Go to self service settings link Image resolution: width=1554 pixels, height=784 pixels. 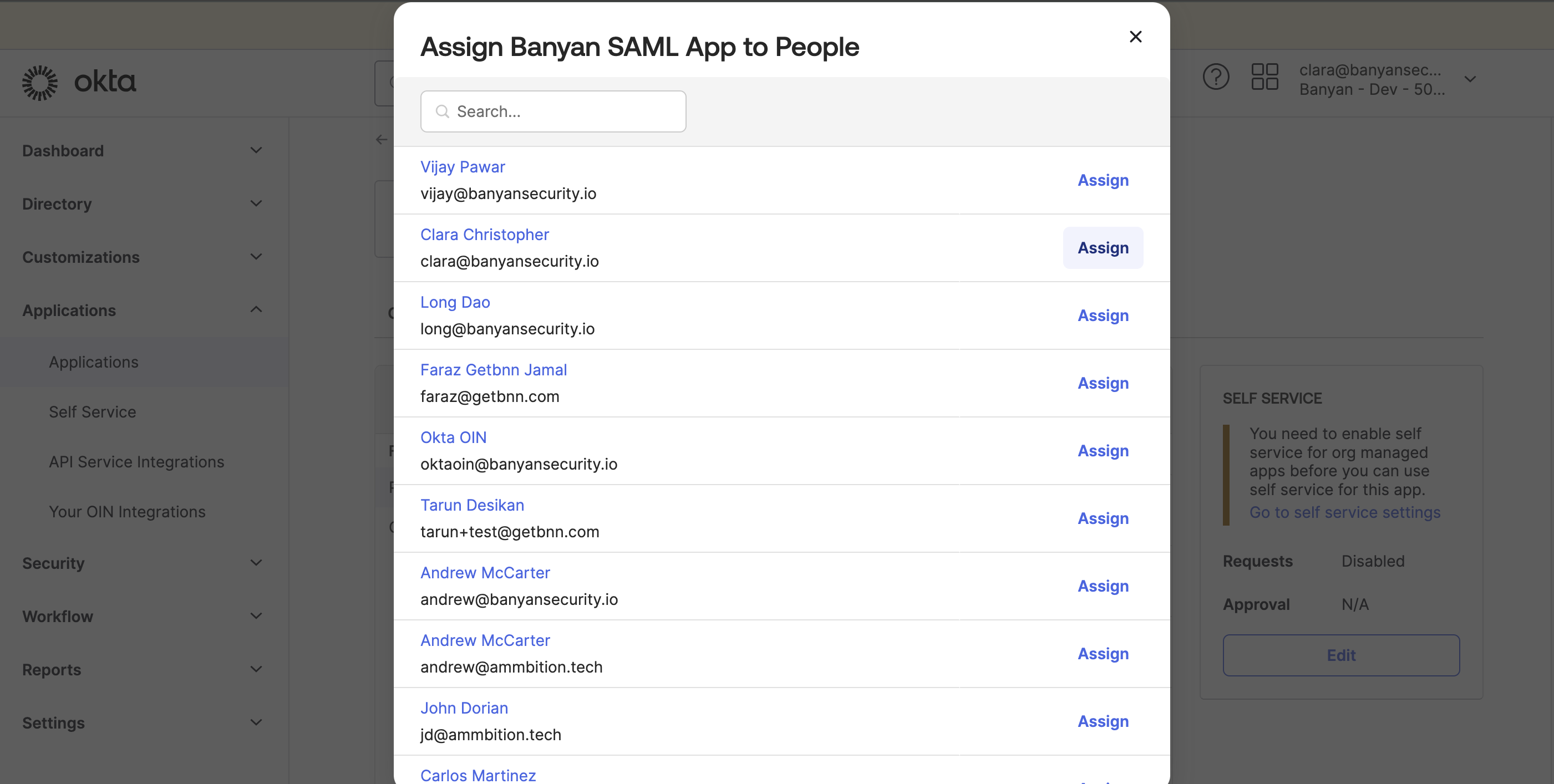click(x=1344, y=512)
